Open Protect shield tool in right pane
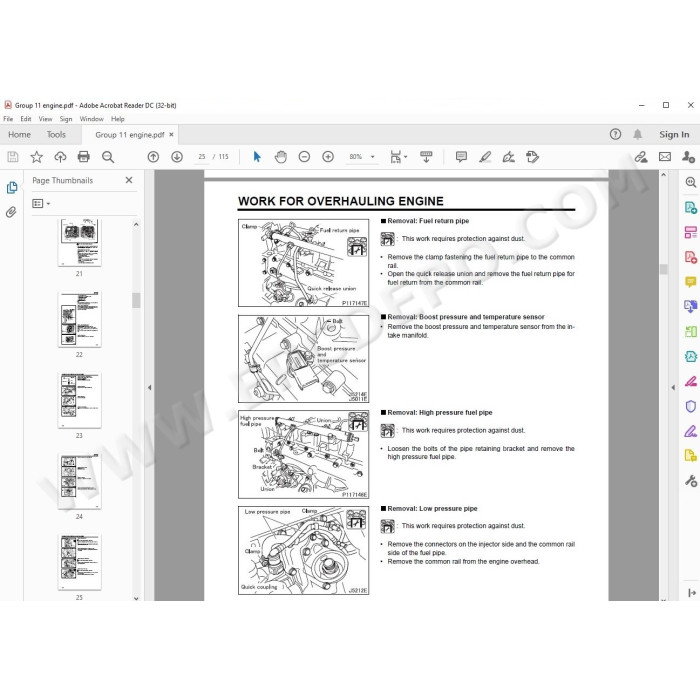 pos(691,406)
